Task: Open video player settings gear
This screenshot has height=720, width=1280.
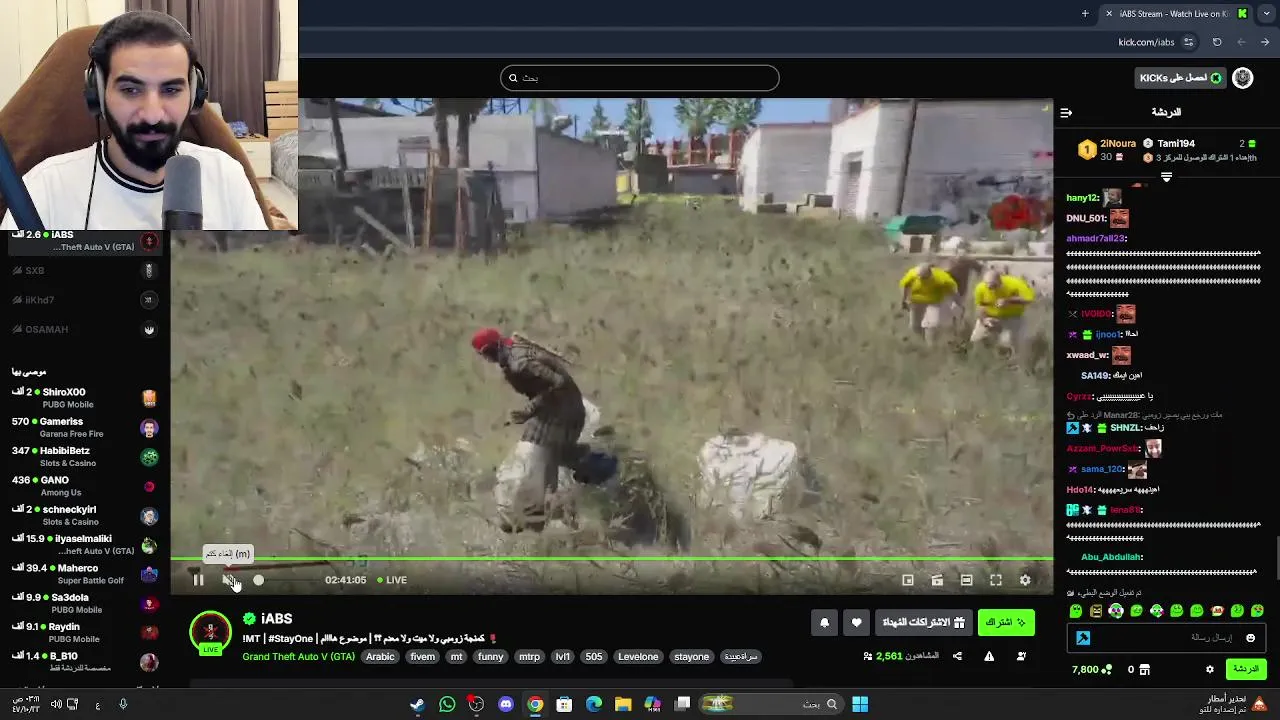Action: [1025, 580]
